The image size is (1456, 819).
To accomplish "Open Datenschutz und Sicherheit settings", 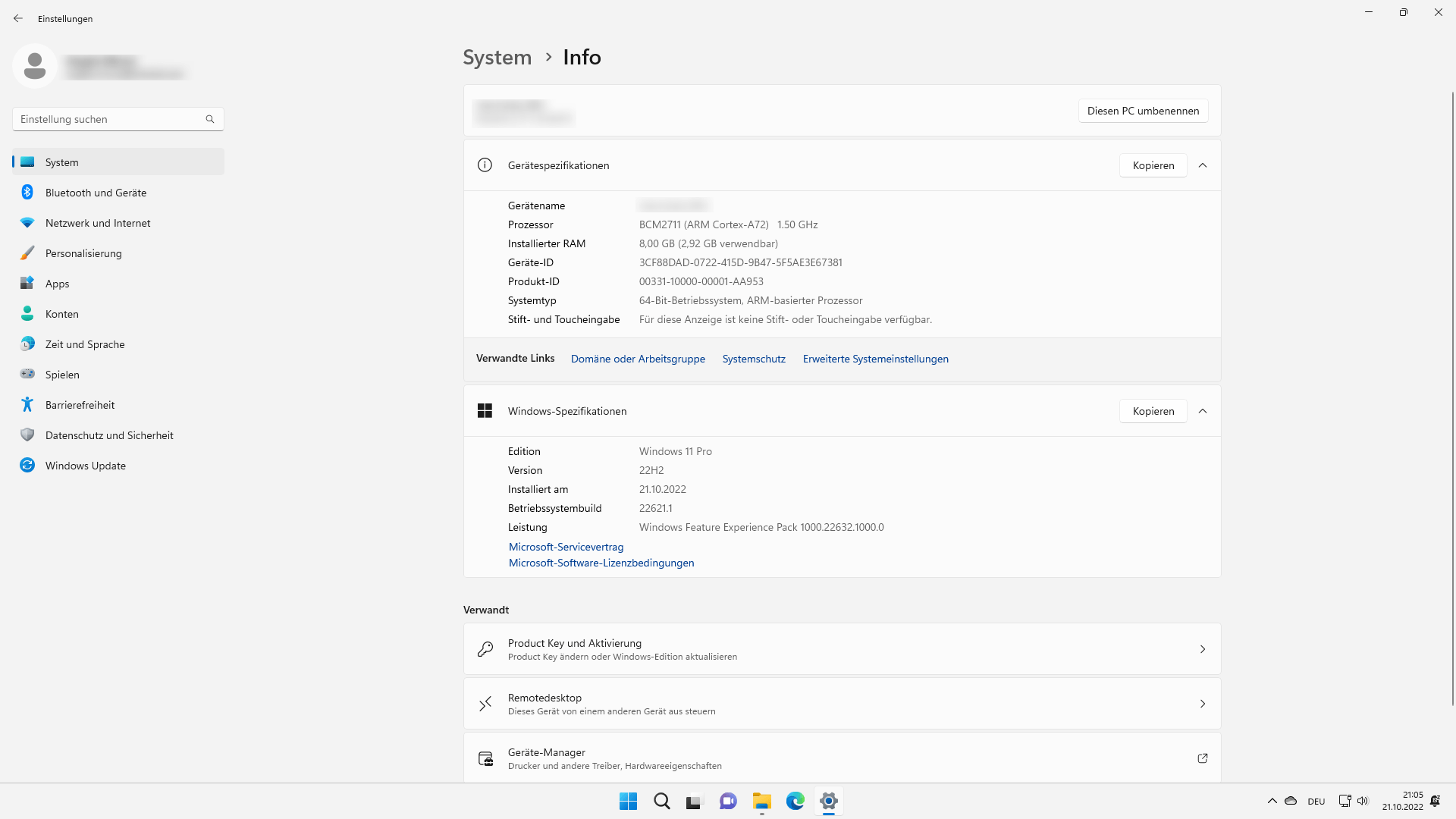I will (118, 435).
